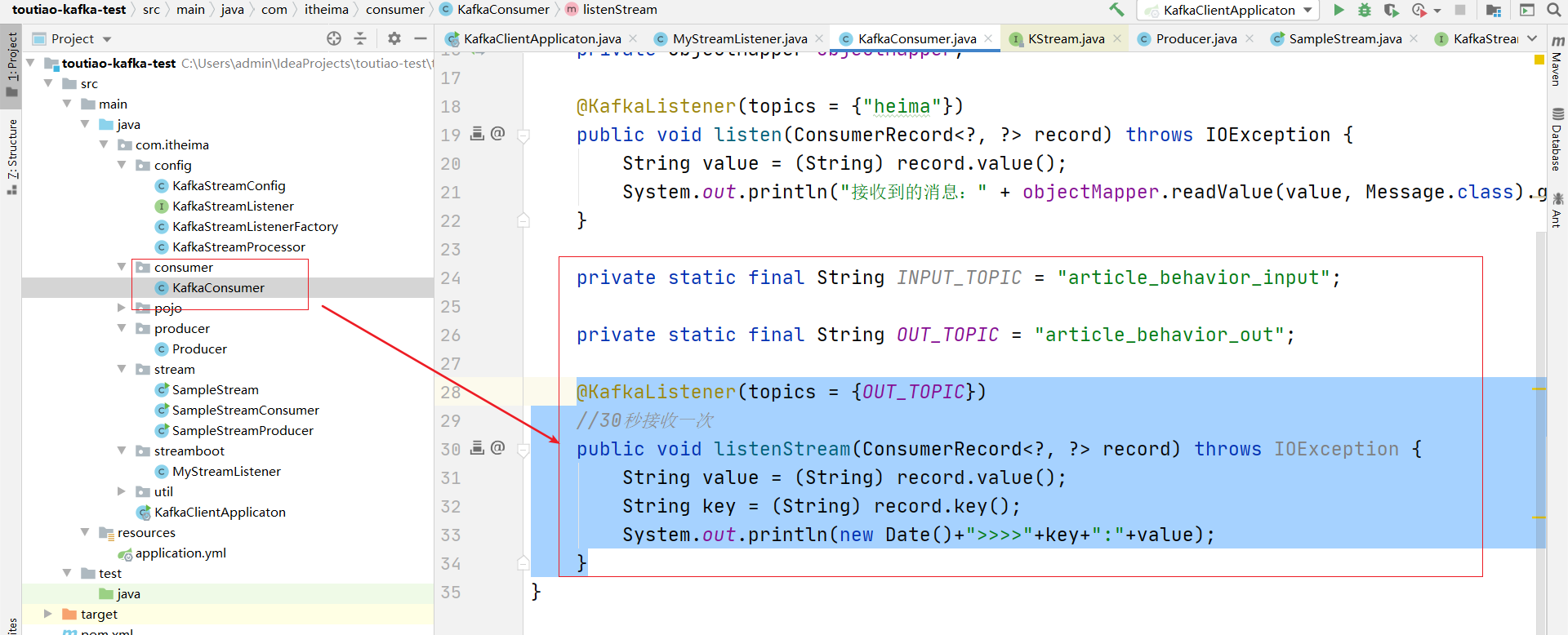Screen dimensions: 1568x635
Task: Collapse the config package arrow
Action: click(x=122, y=165)
